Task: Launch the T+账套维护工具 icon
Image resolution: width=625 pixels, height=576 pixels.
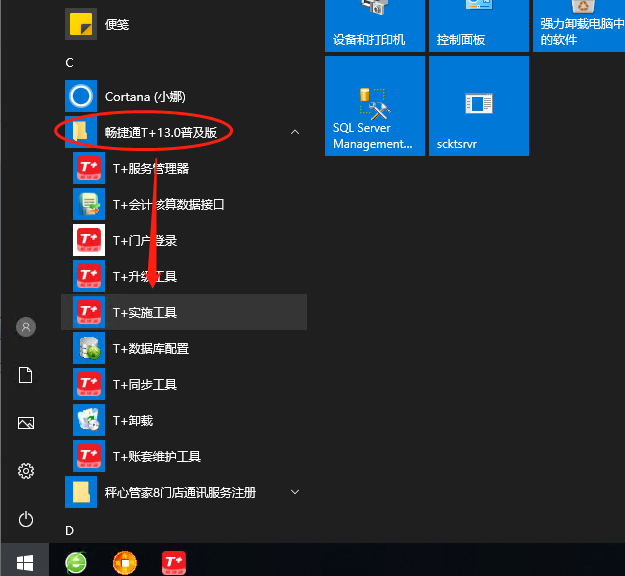Action: pyautogui.click(x=89, y=456)
